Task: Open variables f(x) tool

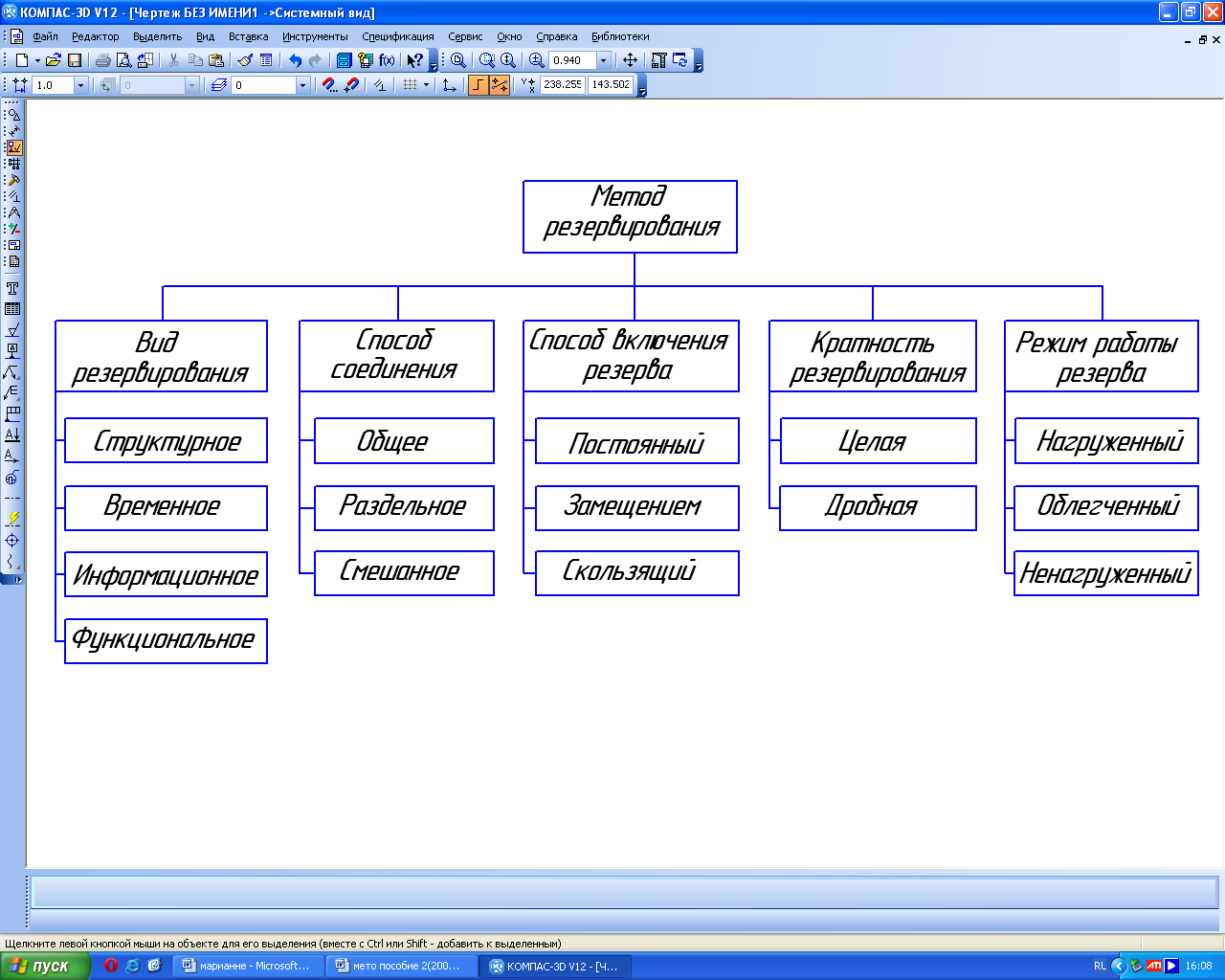Action: tap(387, 60)
